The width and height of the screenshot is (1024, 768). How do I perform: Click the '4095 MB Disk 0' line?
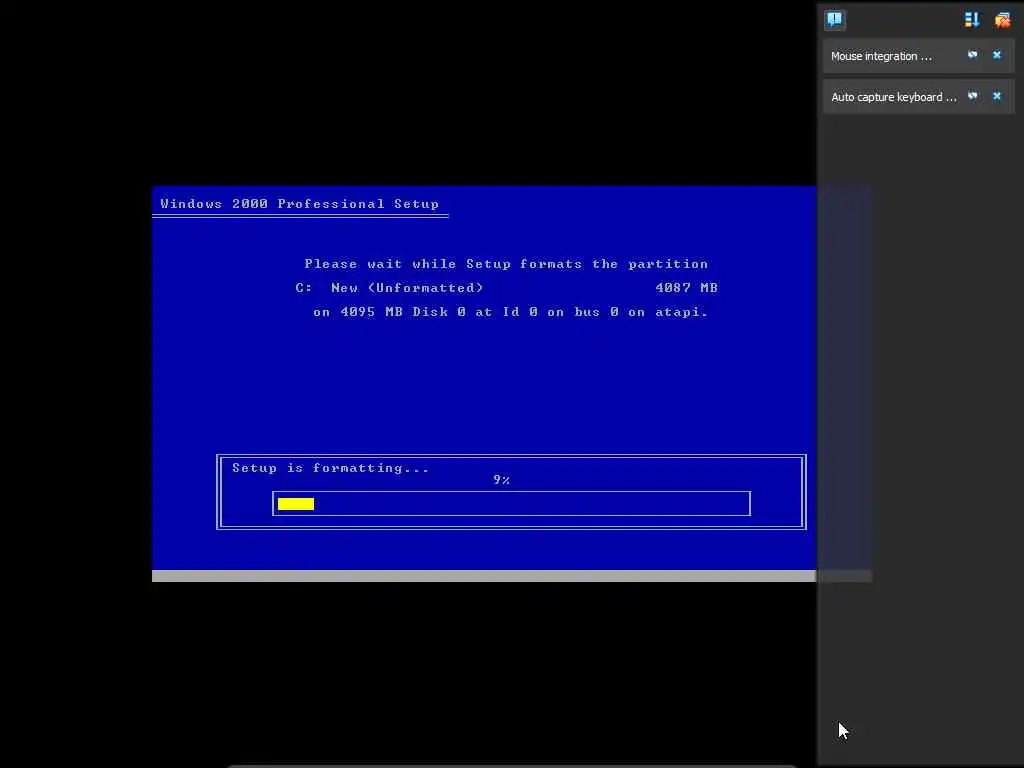point(510,312)
